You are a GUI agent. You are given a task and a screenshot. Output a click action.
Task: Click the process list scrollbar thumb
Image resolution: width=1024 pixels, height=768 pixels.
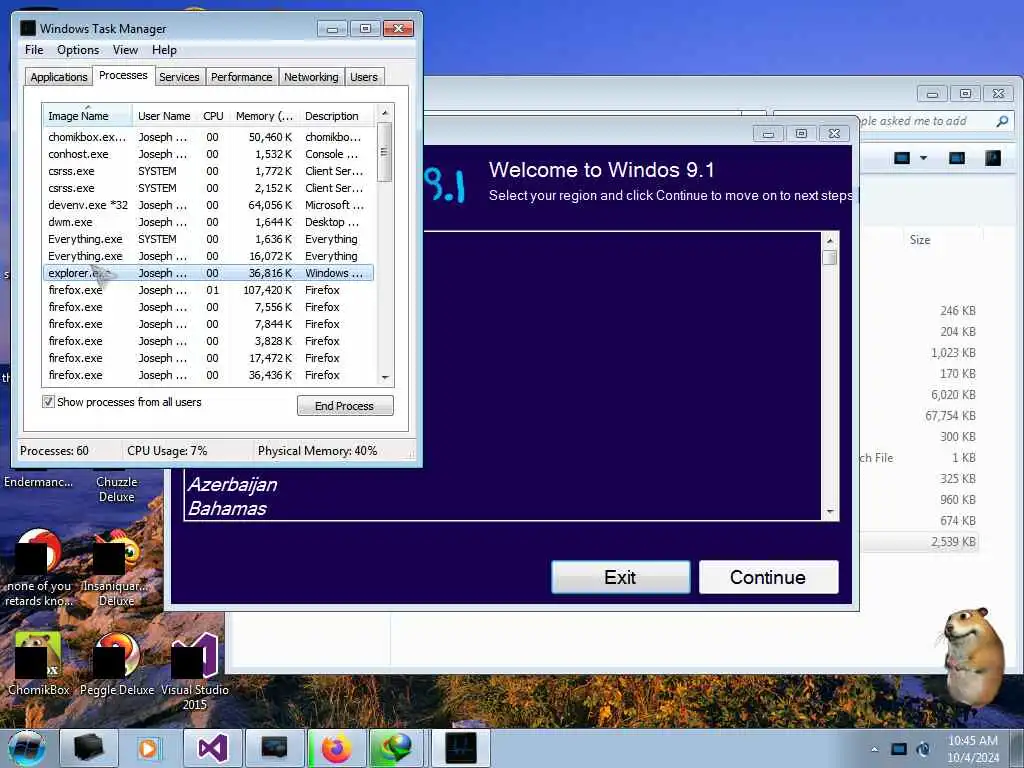pos(384,152)
